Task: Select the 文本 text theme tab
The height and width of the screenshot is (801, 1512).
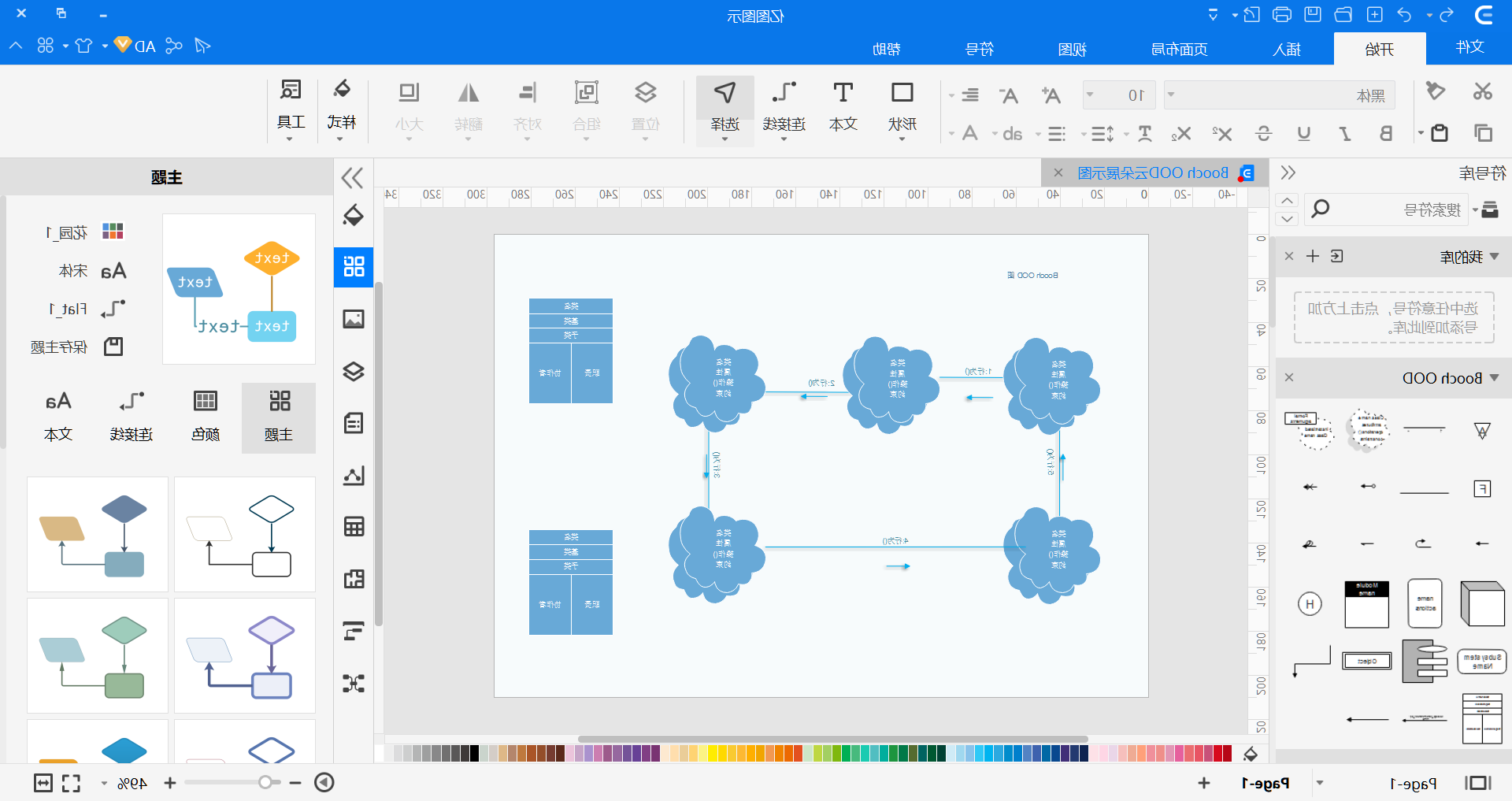Action: click(x=58, y=417)
